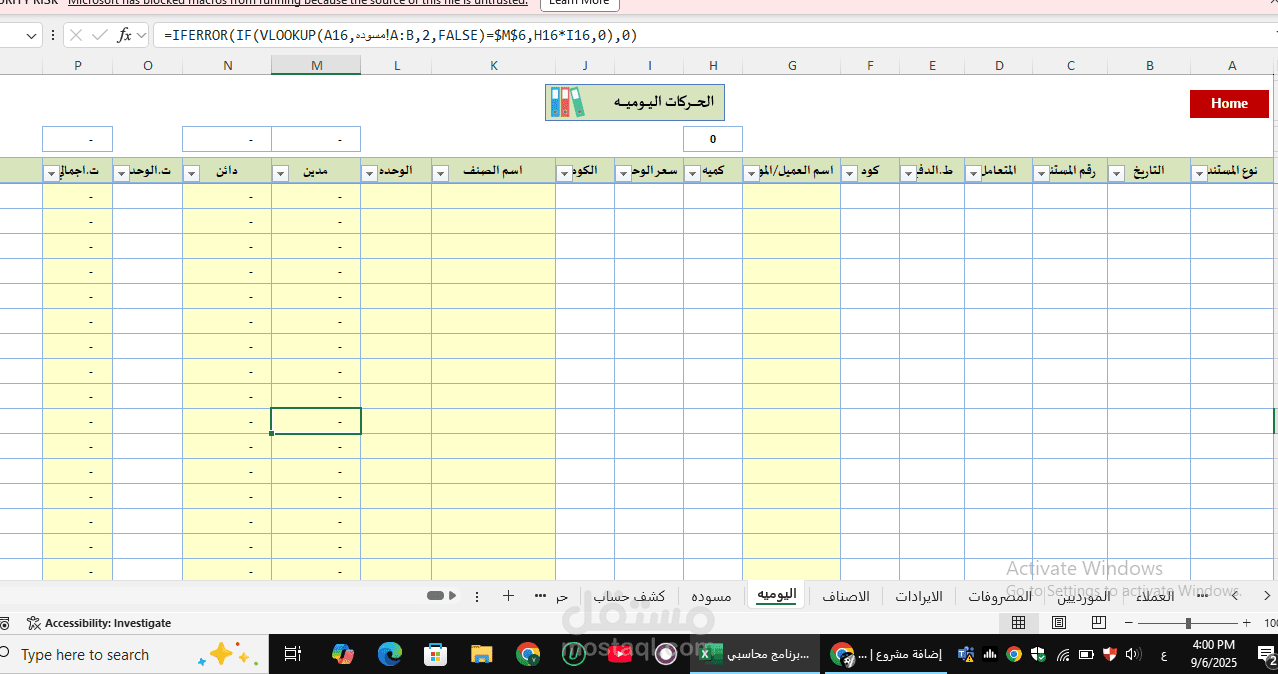Viewport: 1278px width, 674px height.
Task: Switch to the الاصناف sheet tab
Action: [x=846, y=596]
